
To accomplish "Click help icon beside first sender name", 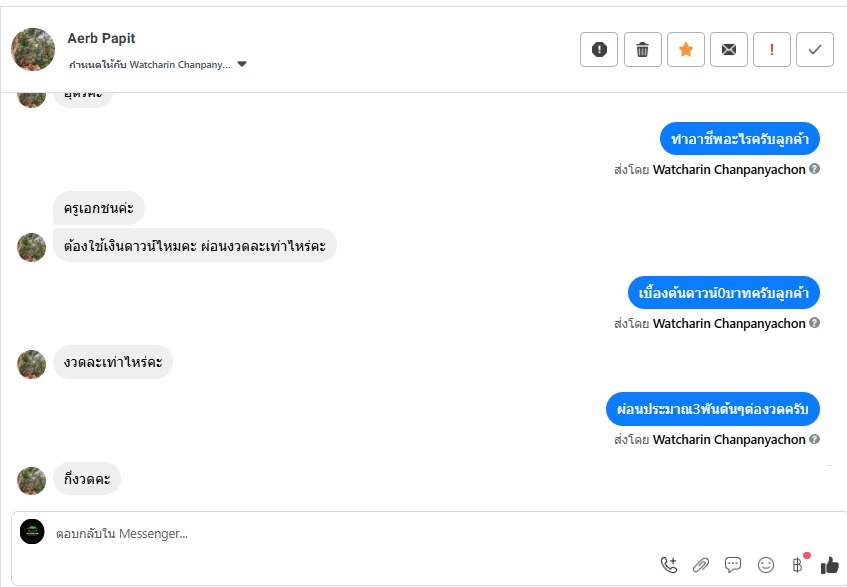I will (814, 169).
